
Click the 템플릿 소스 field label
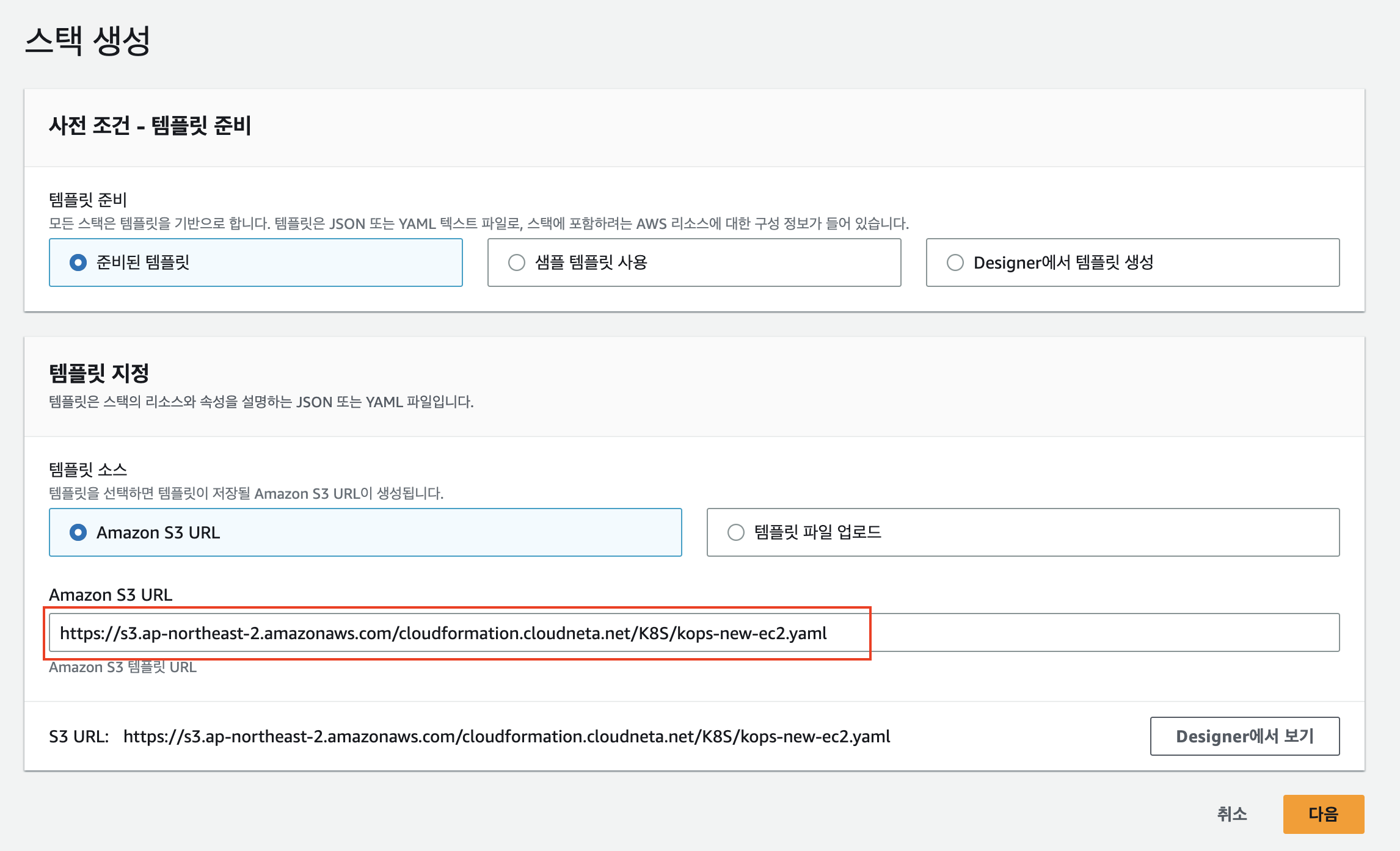(88, 469)
